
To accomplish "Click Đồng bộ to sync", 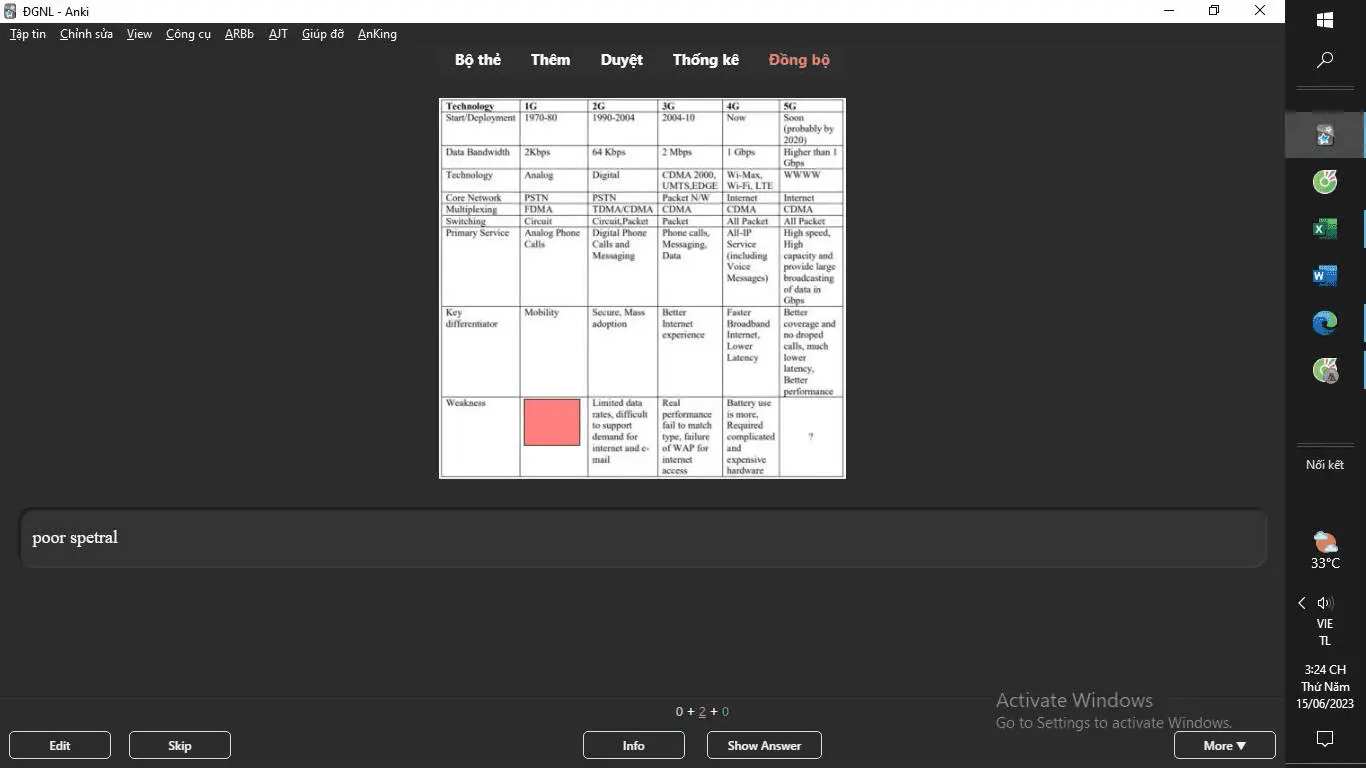I will [799, 60].
